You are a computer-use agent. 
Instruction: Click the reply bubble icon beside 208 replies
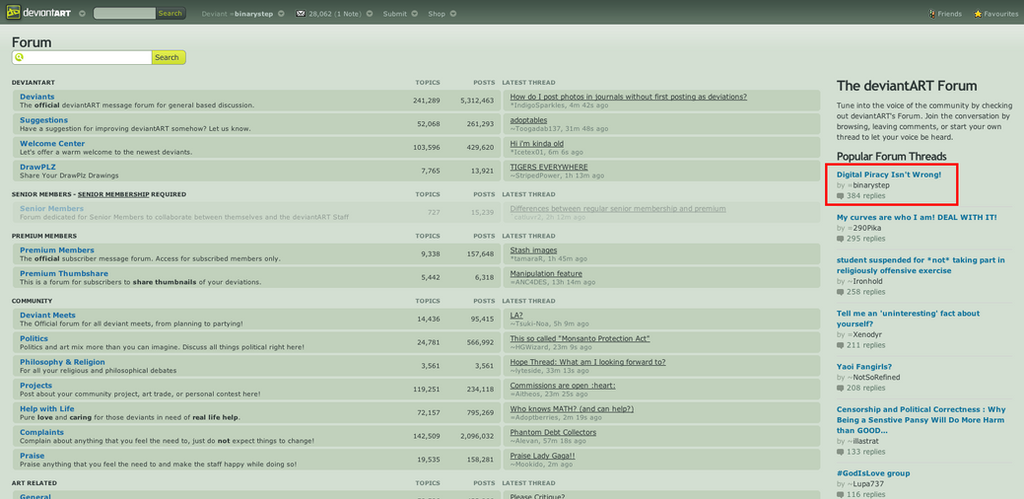pyautogui.click(x=840, y=388)
